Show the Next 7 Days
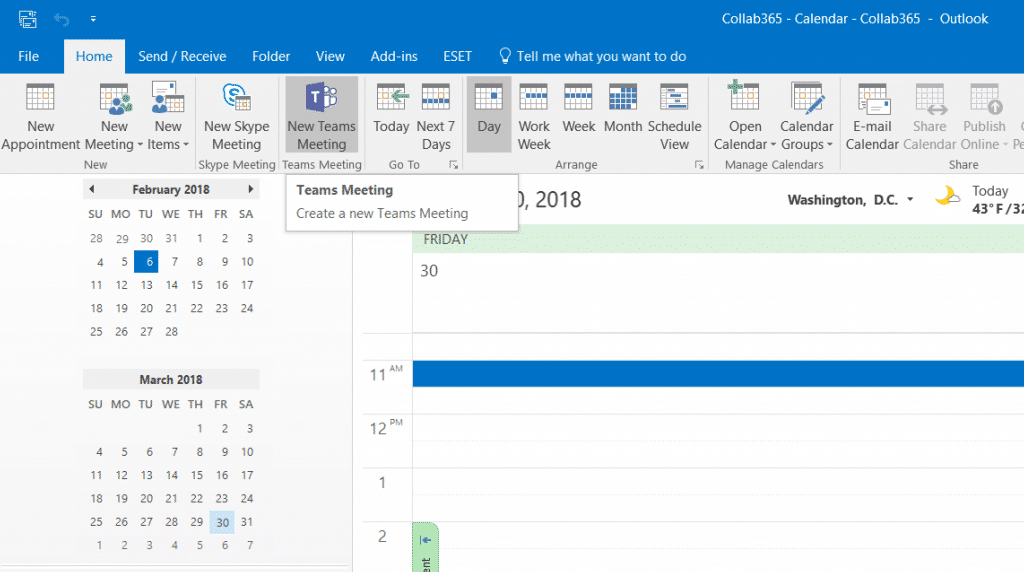This screenshot has width=1024, height=572. click(x=436, y=118)
